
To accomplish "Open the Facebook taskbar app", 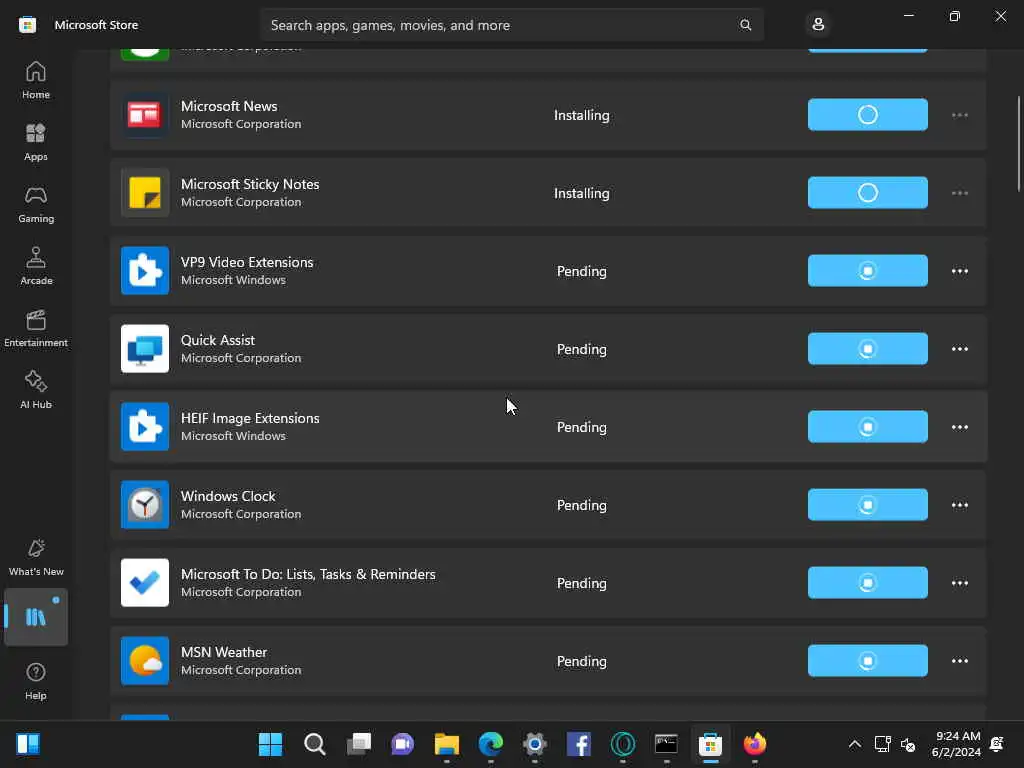I will tap(579, 744).
